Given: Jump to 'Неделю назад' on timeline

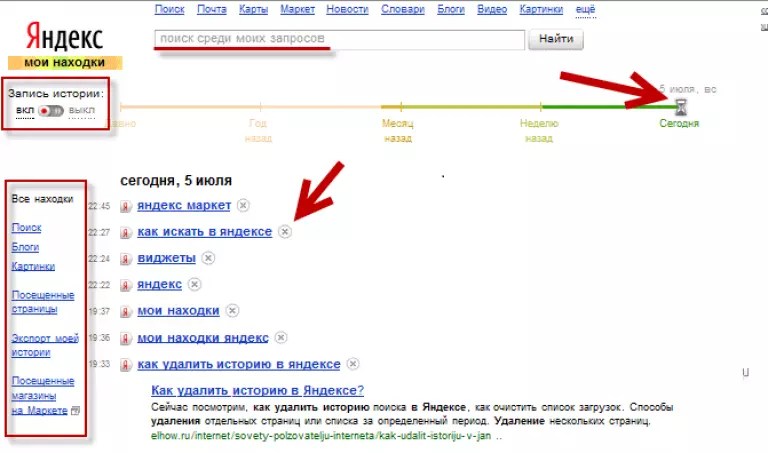Looking at the screenshot, I should pos(539,131).
